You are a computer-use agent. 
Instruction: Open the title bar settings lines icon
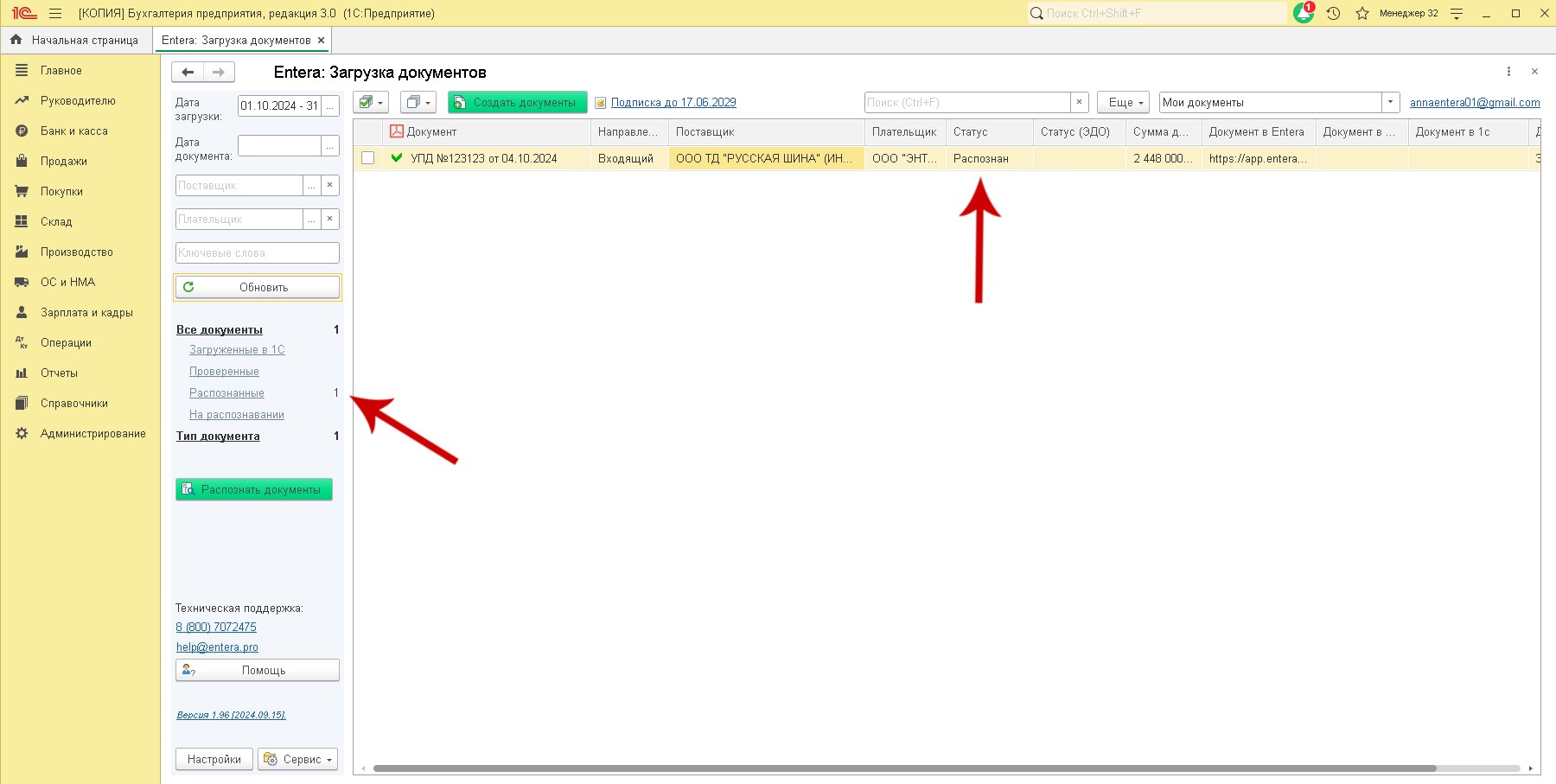pos(1457,13)
